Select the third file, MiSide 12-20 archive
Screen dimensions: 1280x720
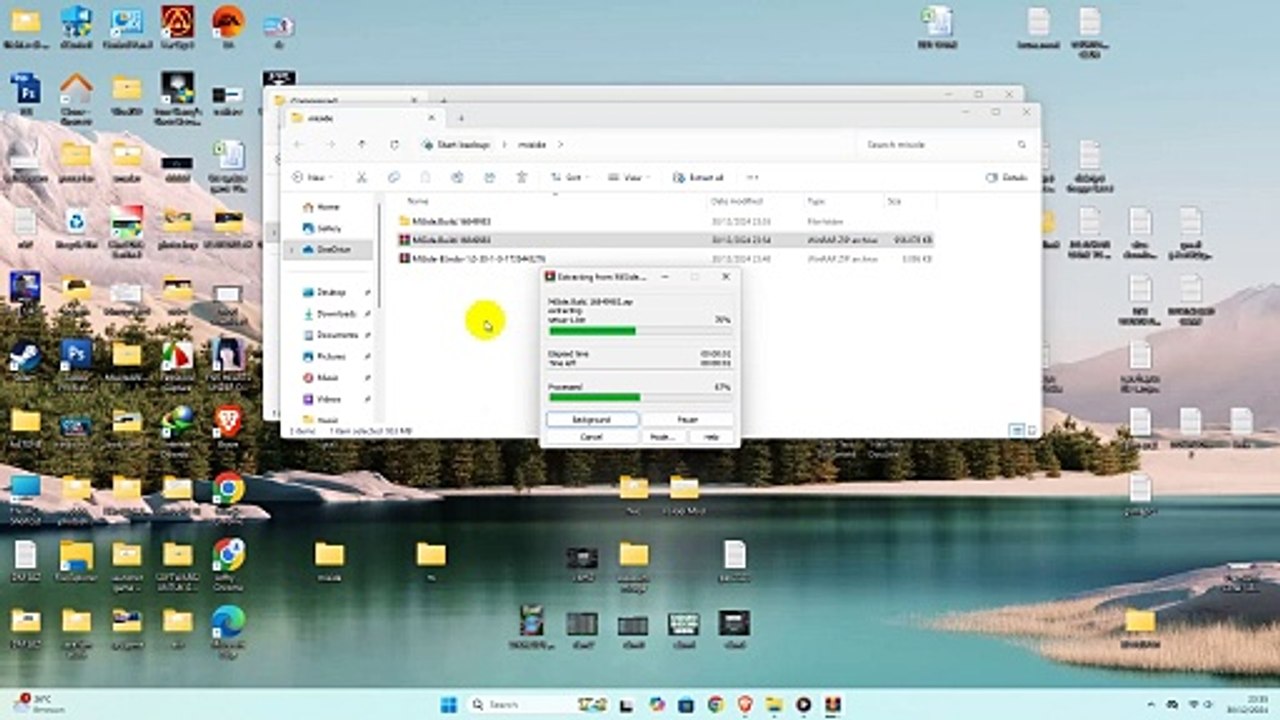point(665,258)
